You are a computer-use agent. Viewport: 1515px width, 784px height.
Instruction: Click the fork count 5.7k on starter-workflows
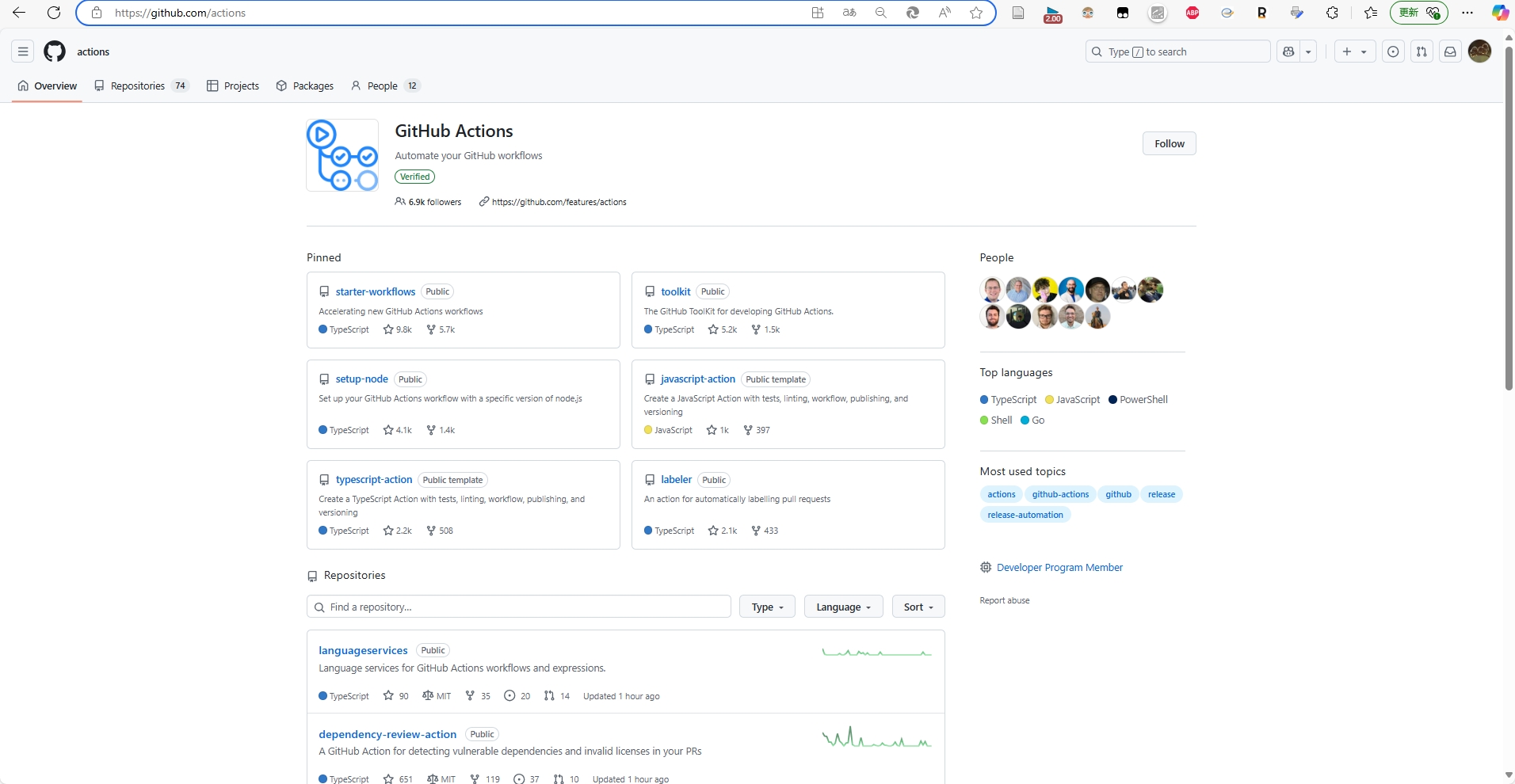pos(441,329)
